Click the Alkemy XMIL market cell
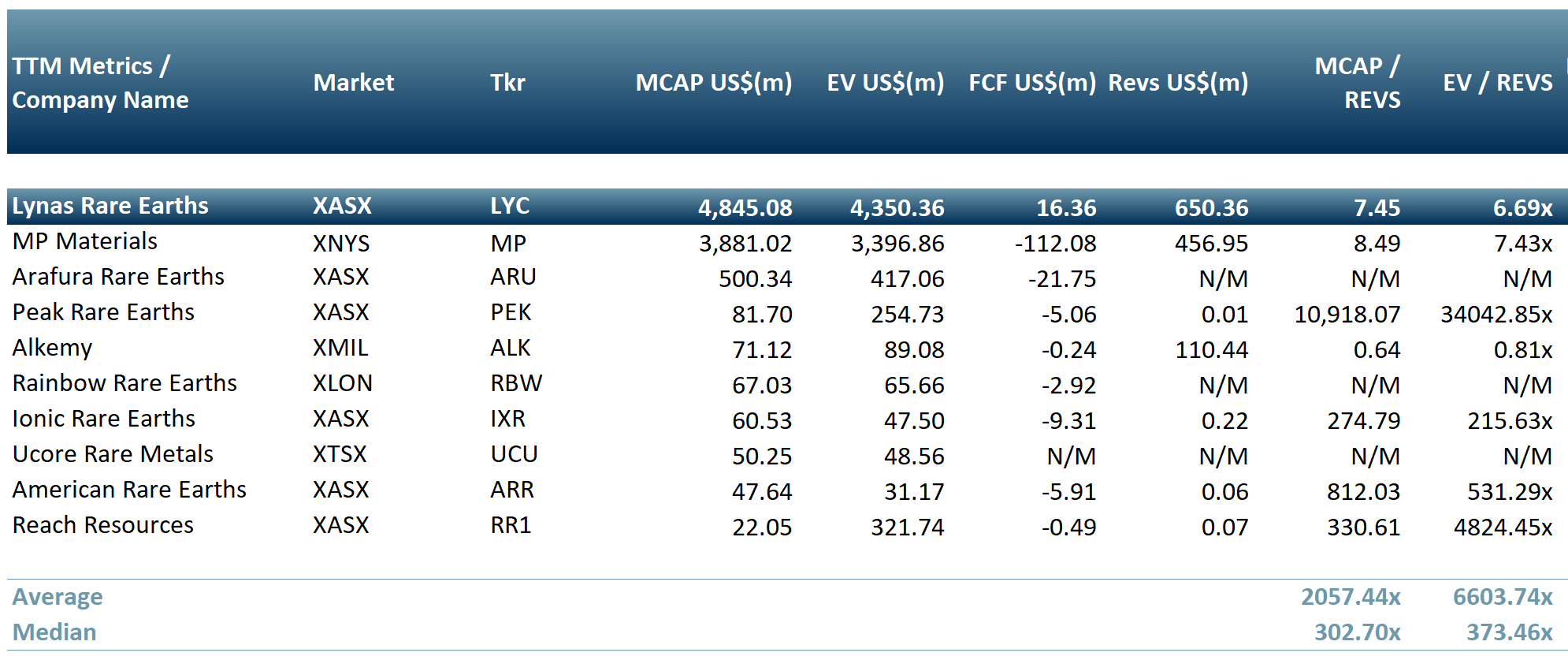This screenshot has width=1568, height=660. (x=340, y=348)
